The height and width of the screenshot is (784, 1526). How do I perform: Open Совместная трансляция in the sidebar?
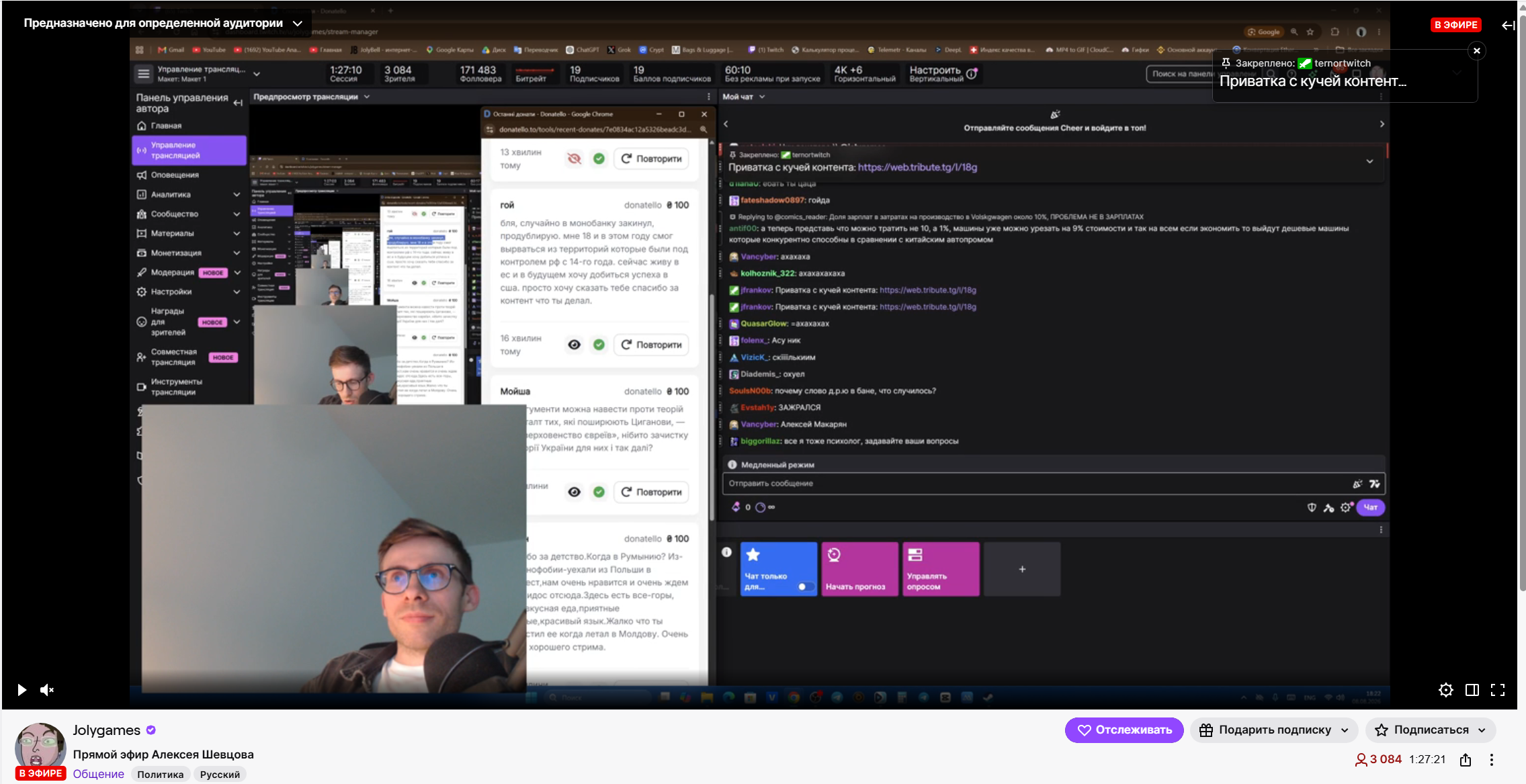coord(189,357)
